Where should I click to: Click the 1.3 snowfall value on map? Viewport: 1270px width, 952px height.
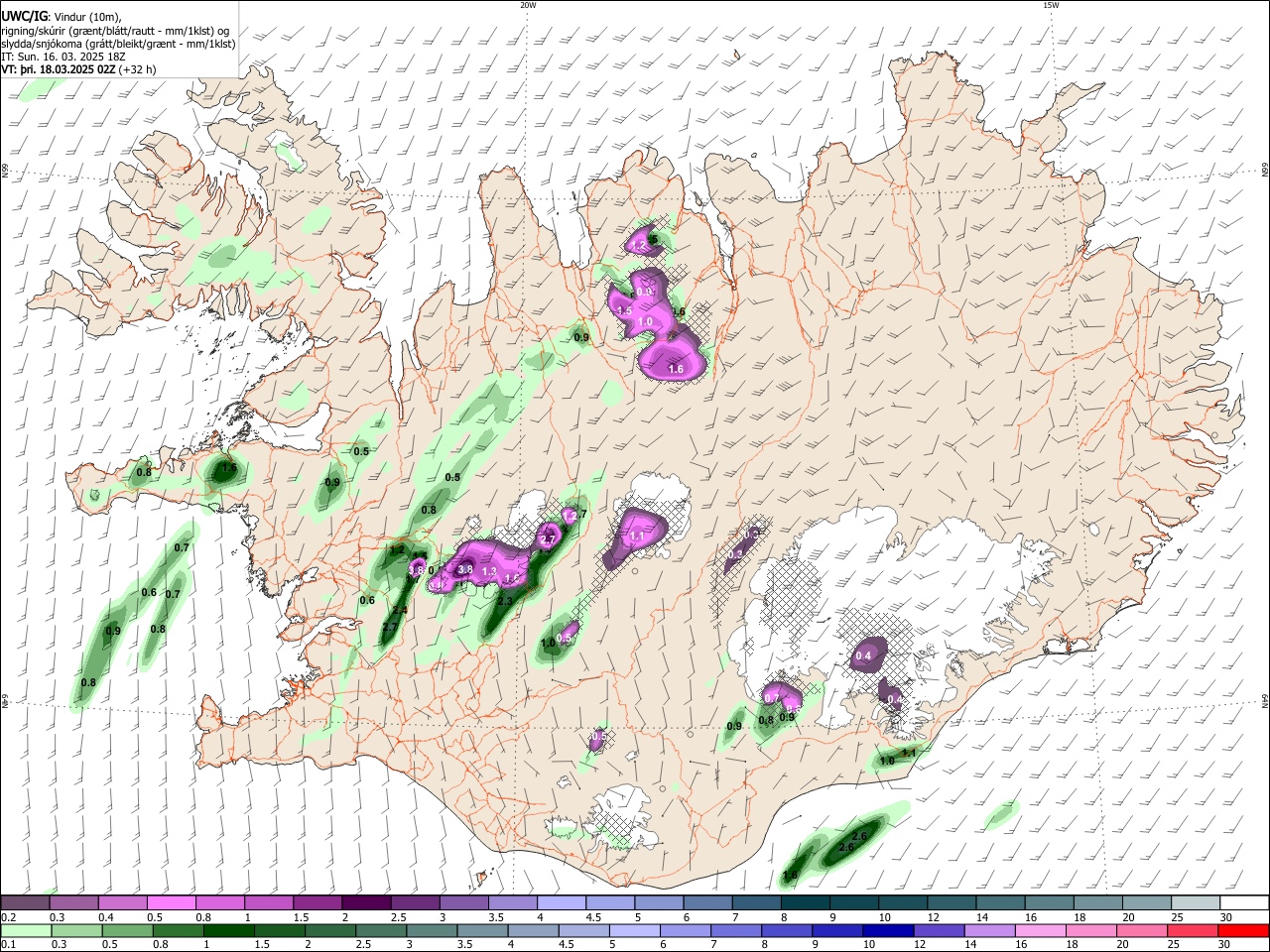coord(489,571)
